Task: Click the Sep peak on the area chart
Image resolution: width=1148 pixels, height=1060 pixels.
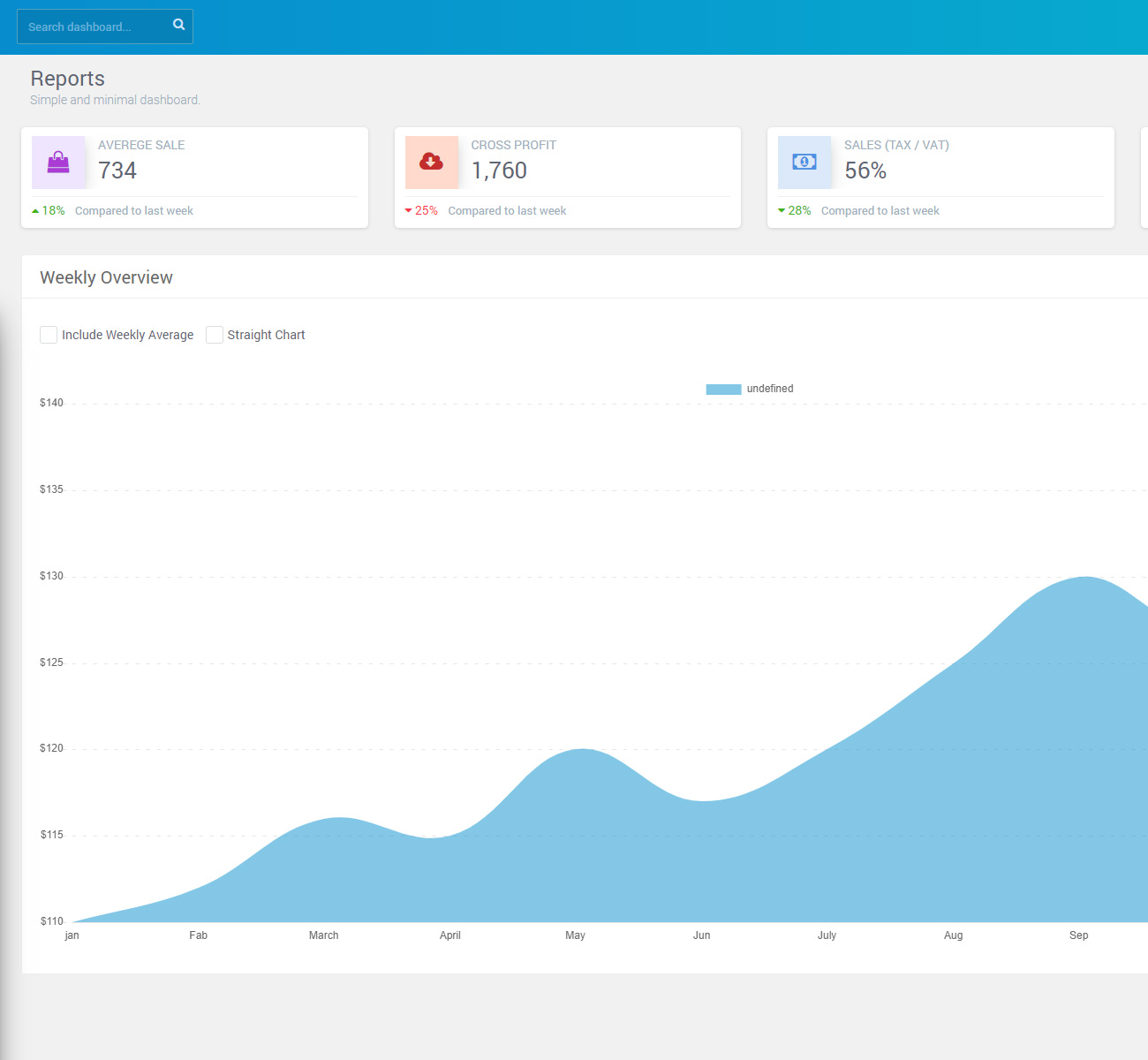Action: [x=1084, y=579]
